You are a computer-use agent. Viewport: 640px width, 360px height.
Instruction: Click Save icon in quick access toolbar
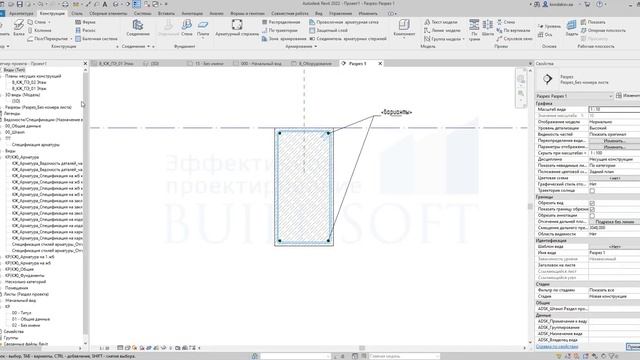coord(20,4)
